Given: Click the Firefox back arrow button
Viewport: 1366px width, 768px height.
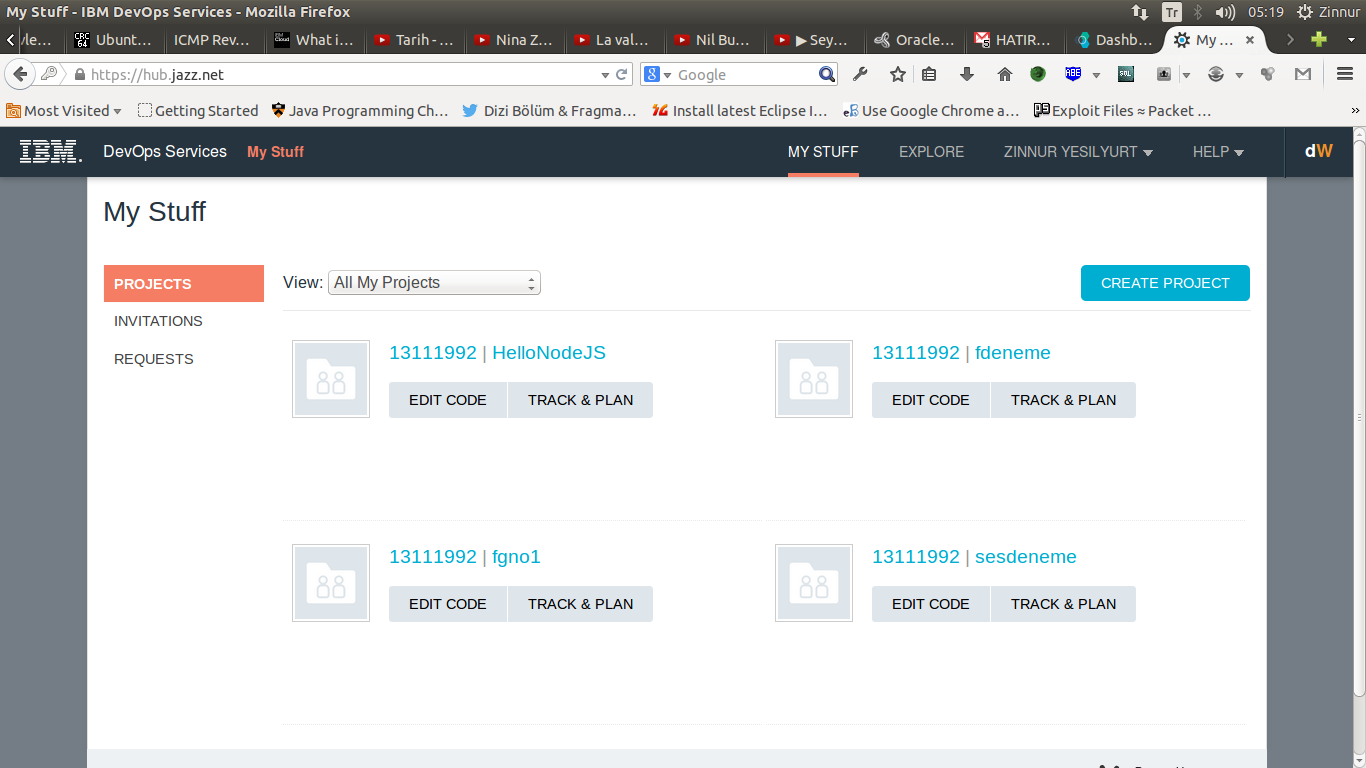Looking at the screenshot, I should 19,74.
